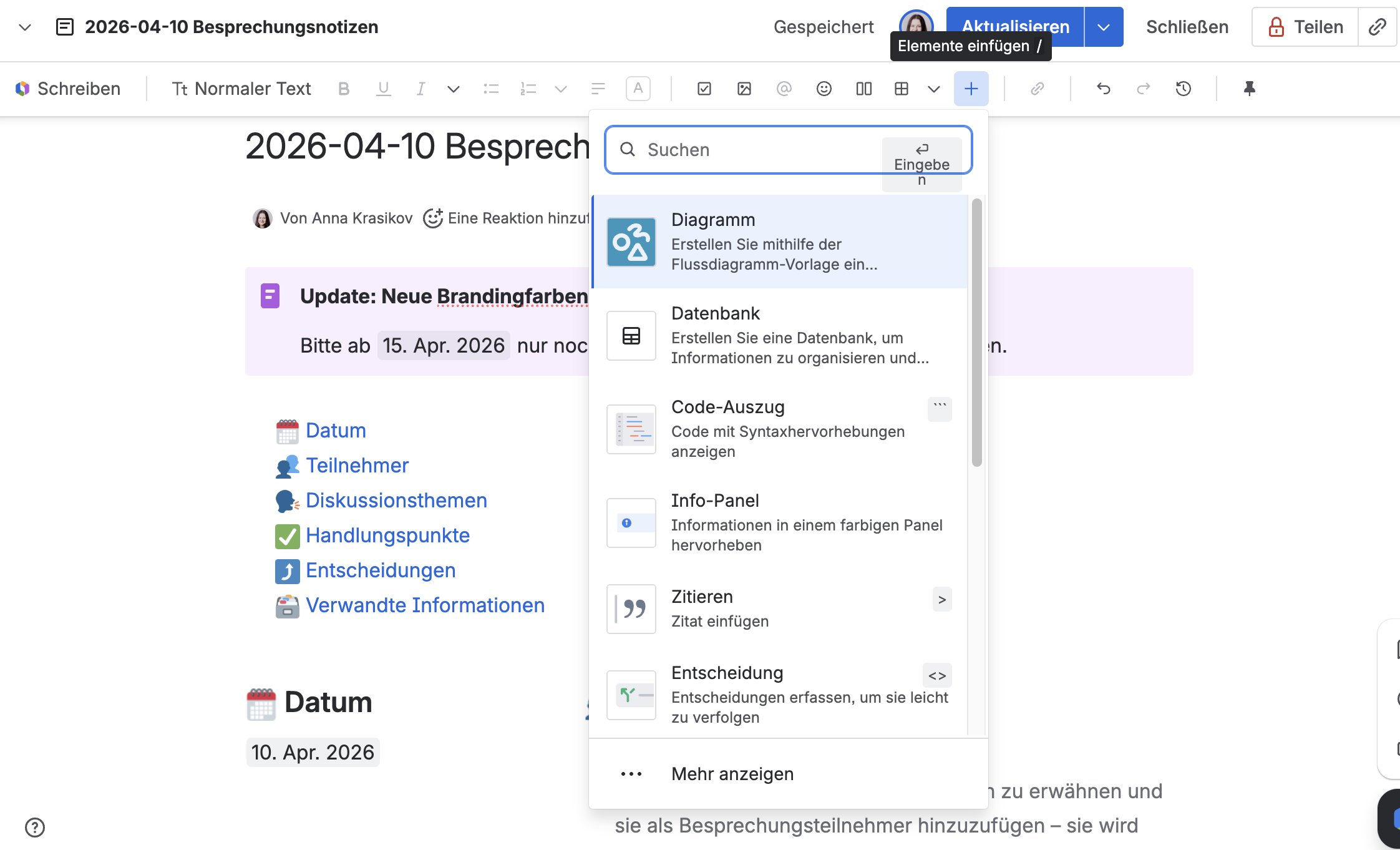Click the page title in header bar

pos(231,27)
